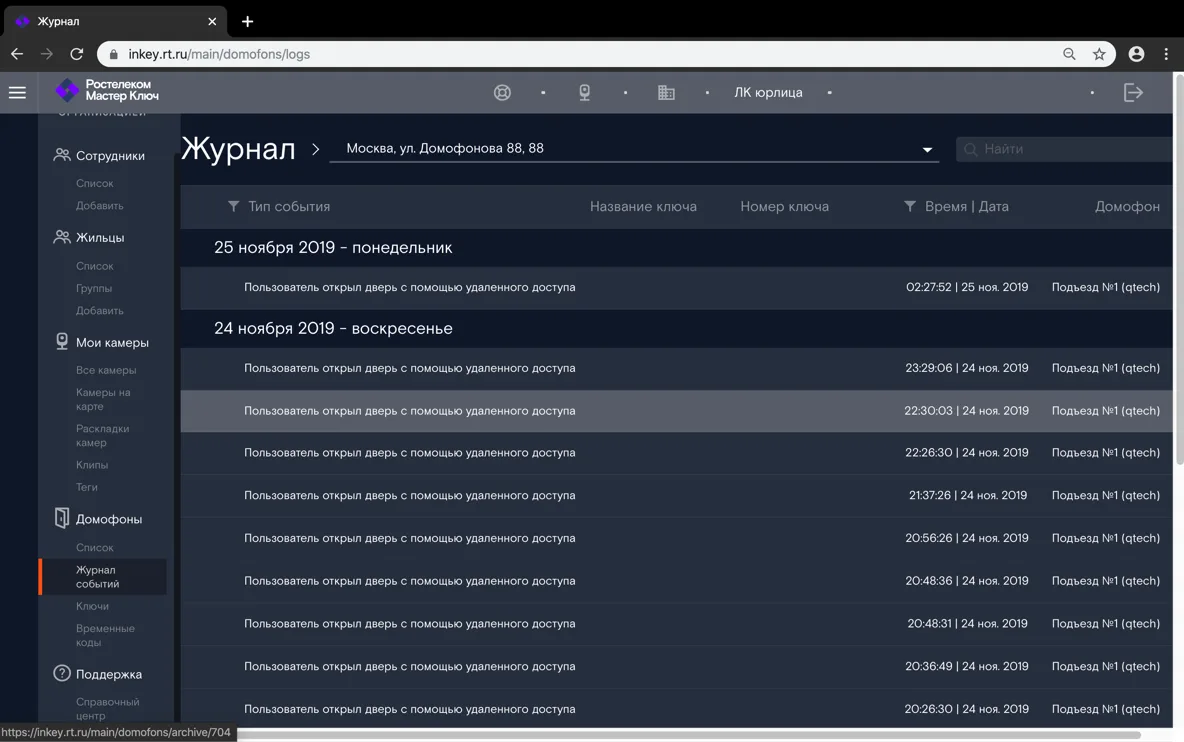Screen dimensions: 1184x742
Task: Select the highlighted event at 22:30:03
Action: (x=677, y=411)
